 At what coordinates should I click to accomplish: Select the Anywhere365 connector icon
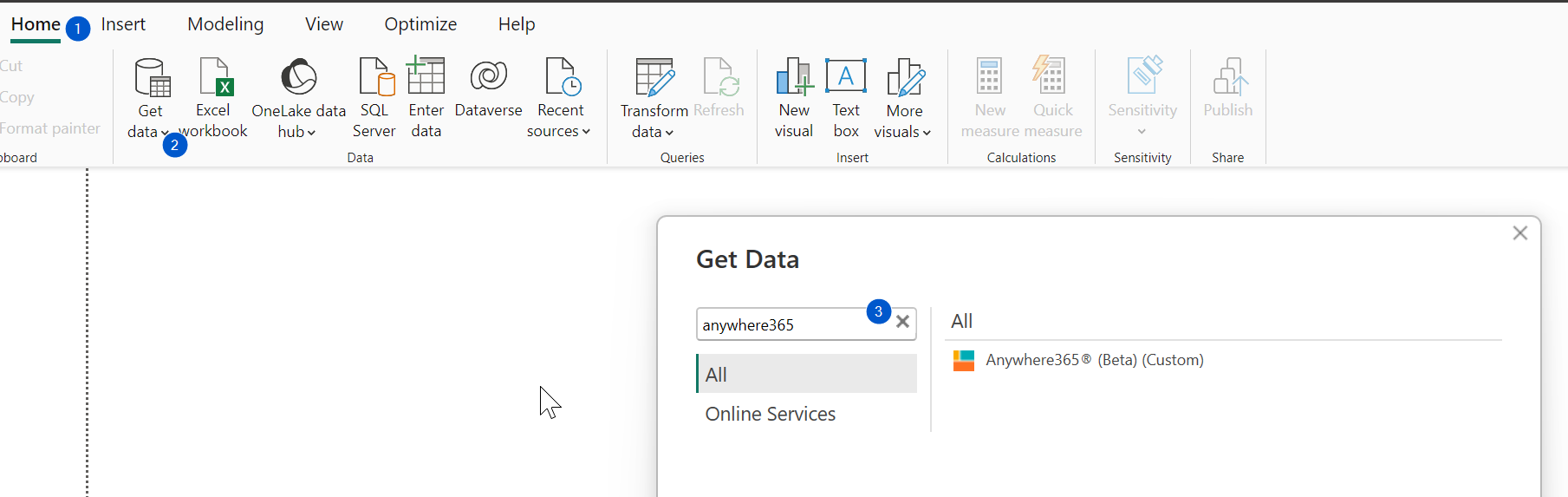[x=964, y=360]
